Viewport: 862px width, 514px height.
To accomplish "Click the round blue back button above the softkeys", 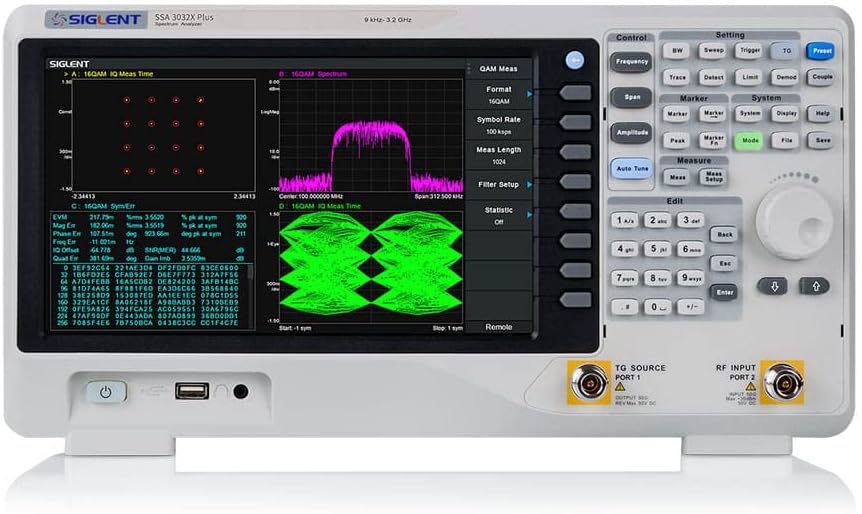I will coord(574,60).
